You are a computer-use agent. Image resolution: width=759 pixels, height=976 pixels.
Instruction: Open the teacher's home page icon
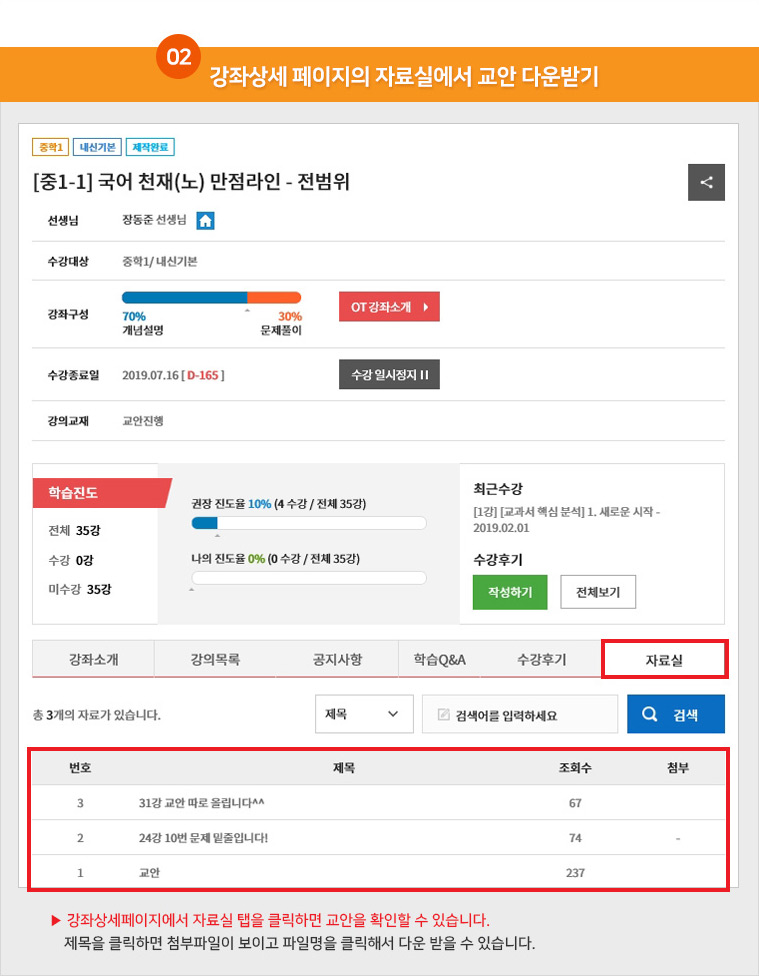205,220
